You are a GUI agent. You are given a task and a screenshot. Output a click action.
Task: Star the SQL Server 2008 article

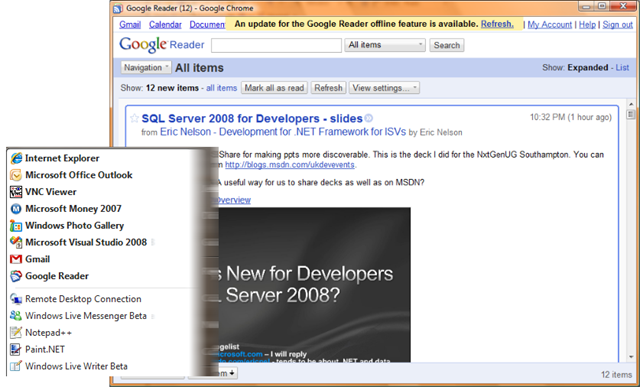tap(134, 118)
